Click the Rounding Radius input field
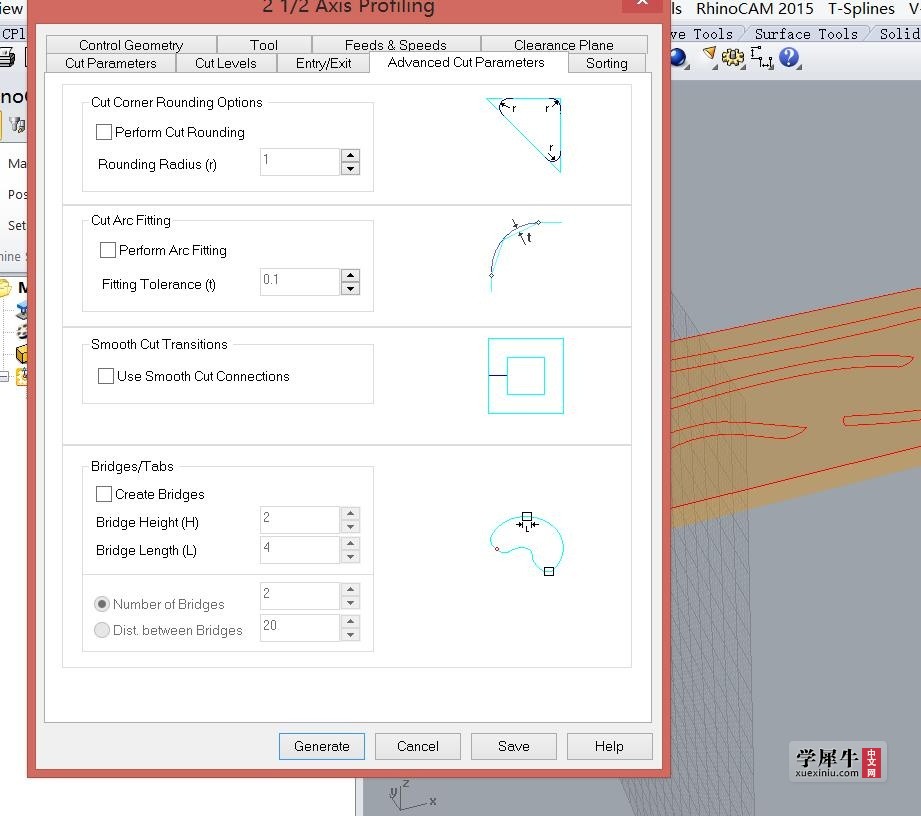 pos(300,162)
